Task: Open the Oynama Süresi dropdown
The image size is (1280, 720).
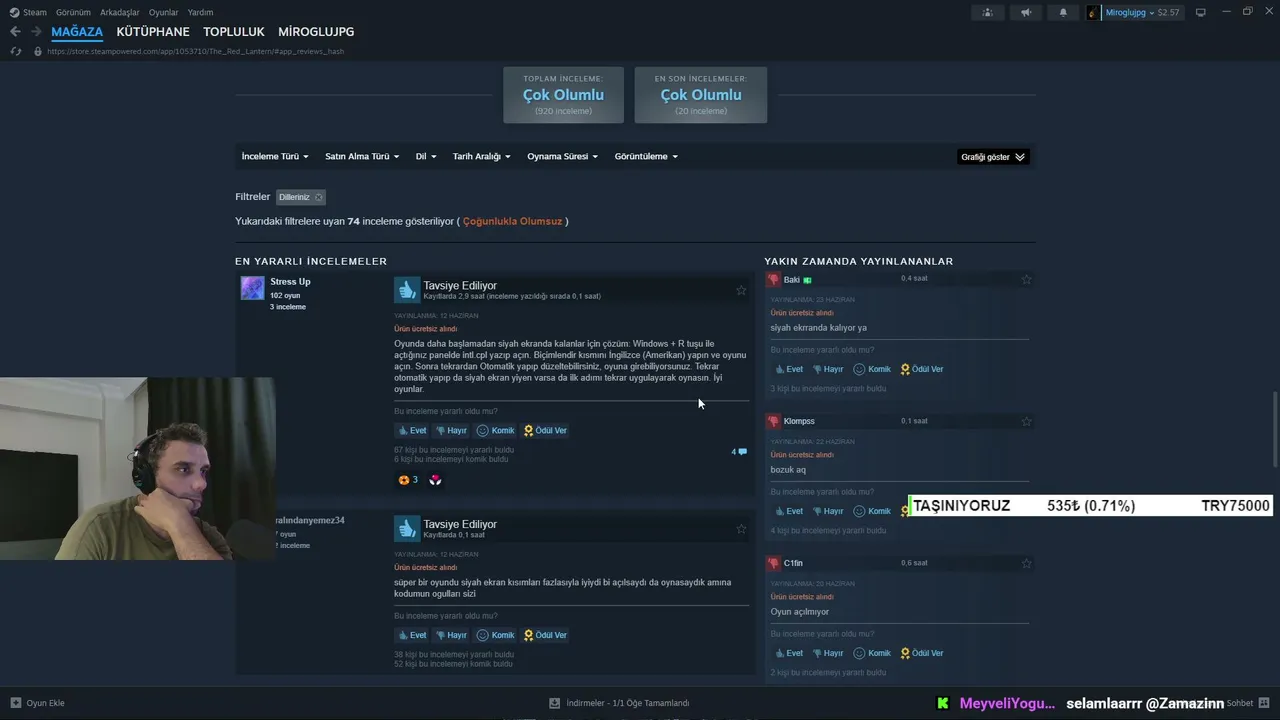Action: [x=563, y=156]
